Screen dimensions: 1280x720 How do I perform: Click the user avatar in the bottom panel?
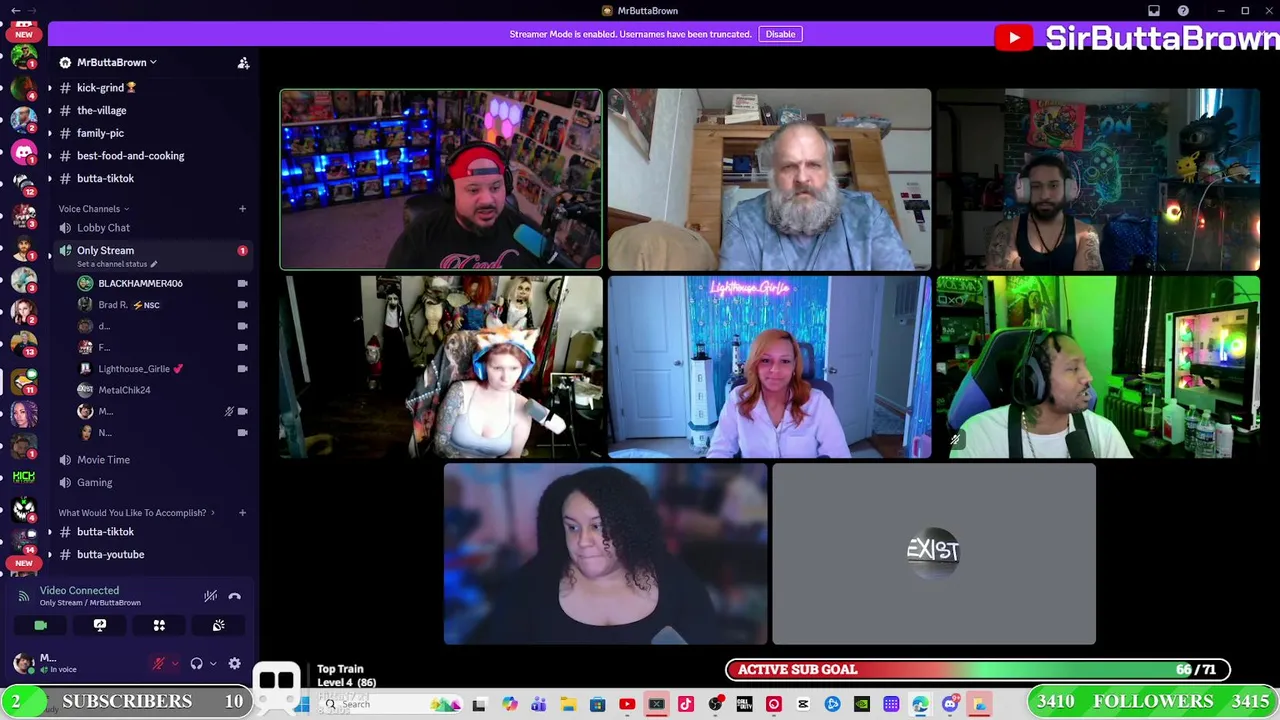click(23, 663)
